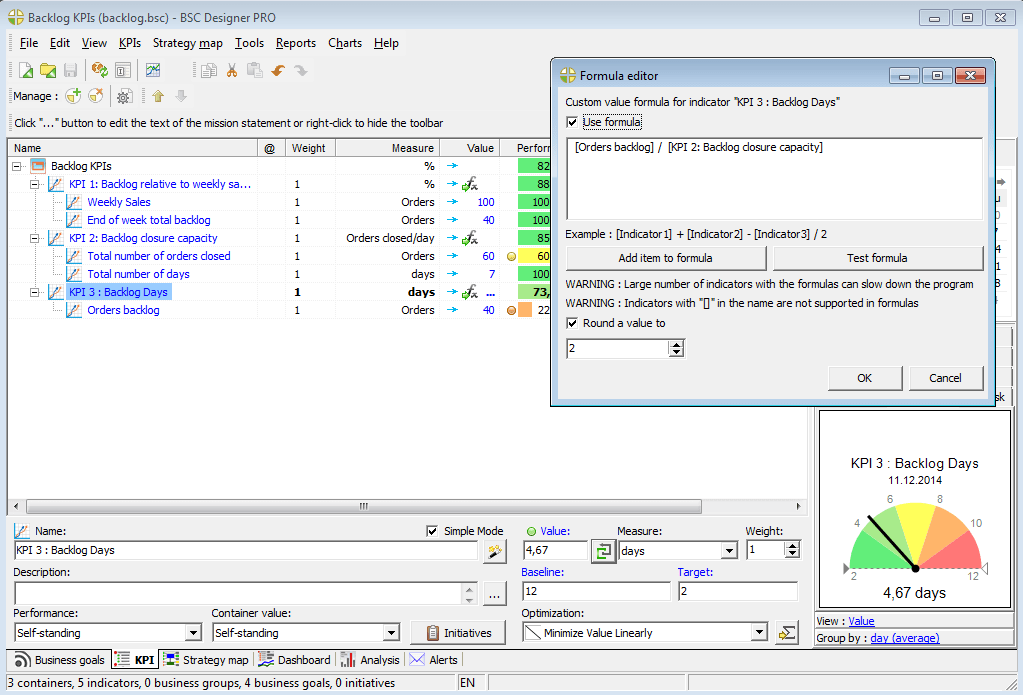The image size is (1023, 695).
Task: Click formula icon in KPI 3 row
Action: [470, 293]
